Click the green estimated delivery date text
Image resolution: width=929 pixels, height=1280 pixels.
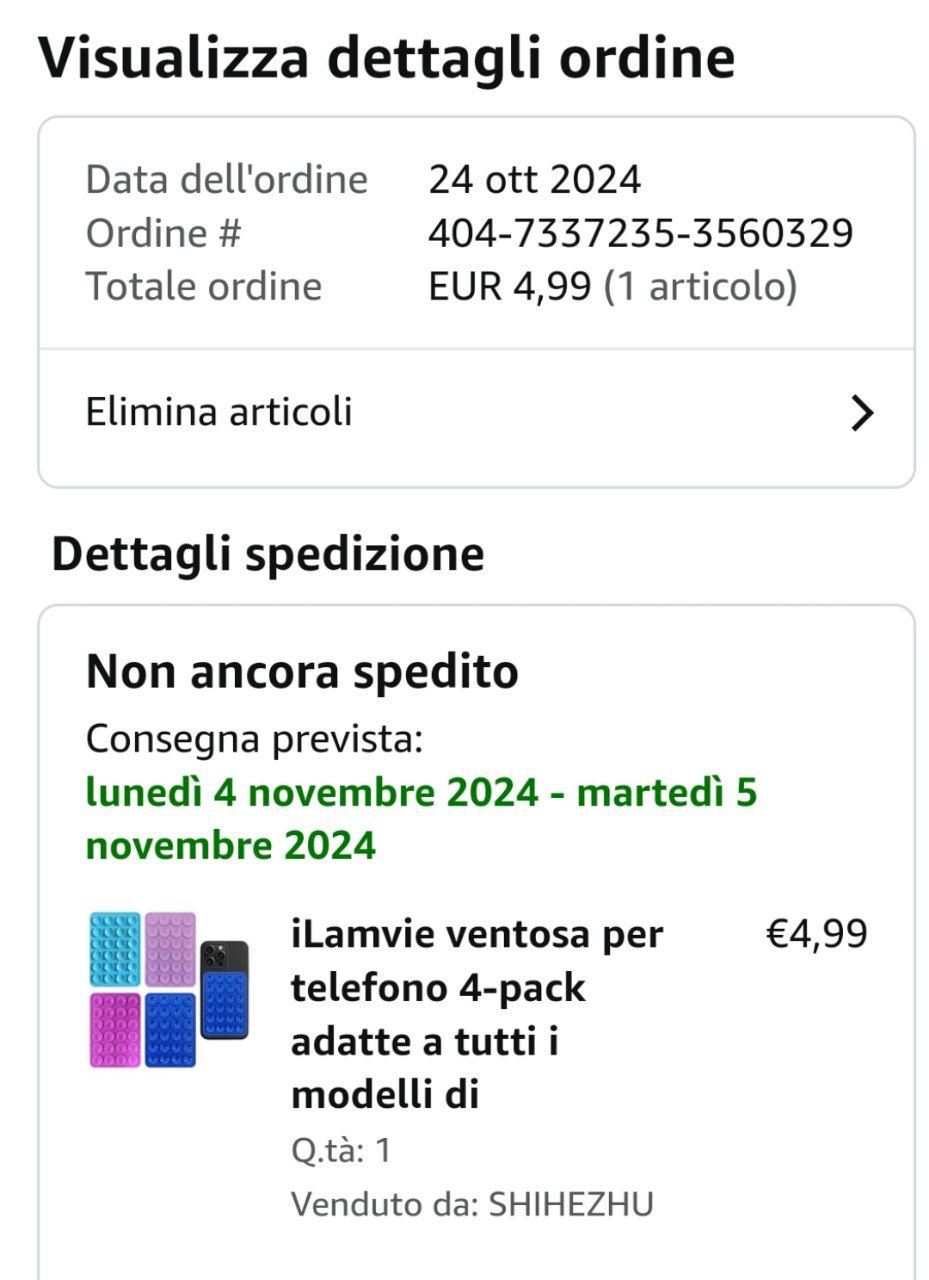(x=420, y=819)
